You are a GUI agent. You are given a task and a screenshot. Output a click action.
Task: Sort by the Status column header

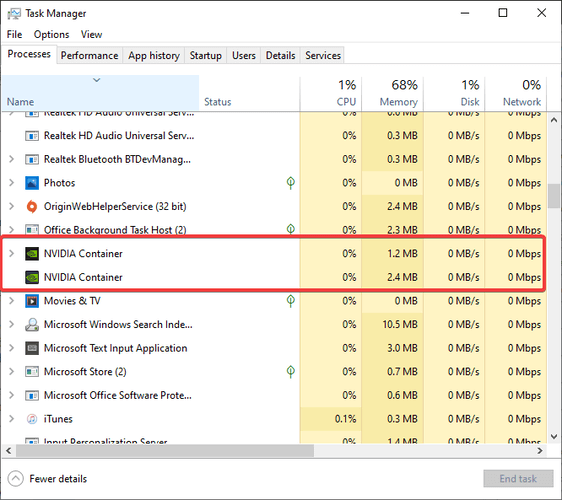coord(249,93)
